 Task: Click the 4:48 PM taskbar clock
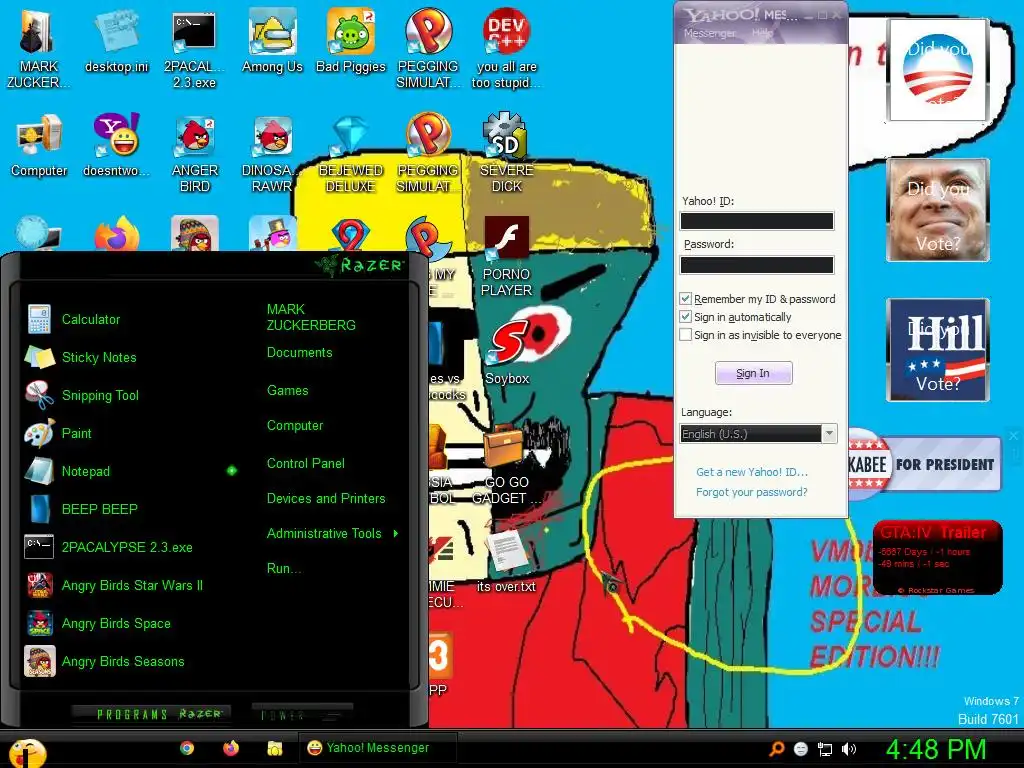click(936, 748)
